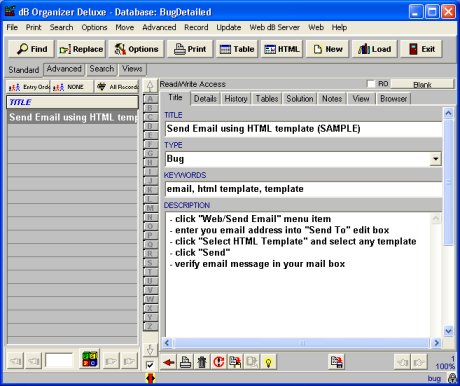Click the red left arrow icon

click(x=169, y=362)
